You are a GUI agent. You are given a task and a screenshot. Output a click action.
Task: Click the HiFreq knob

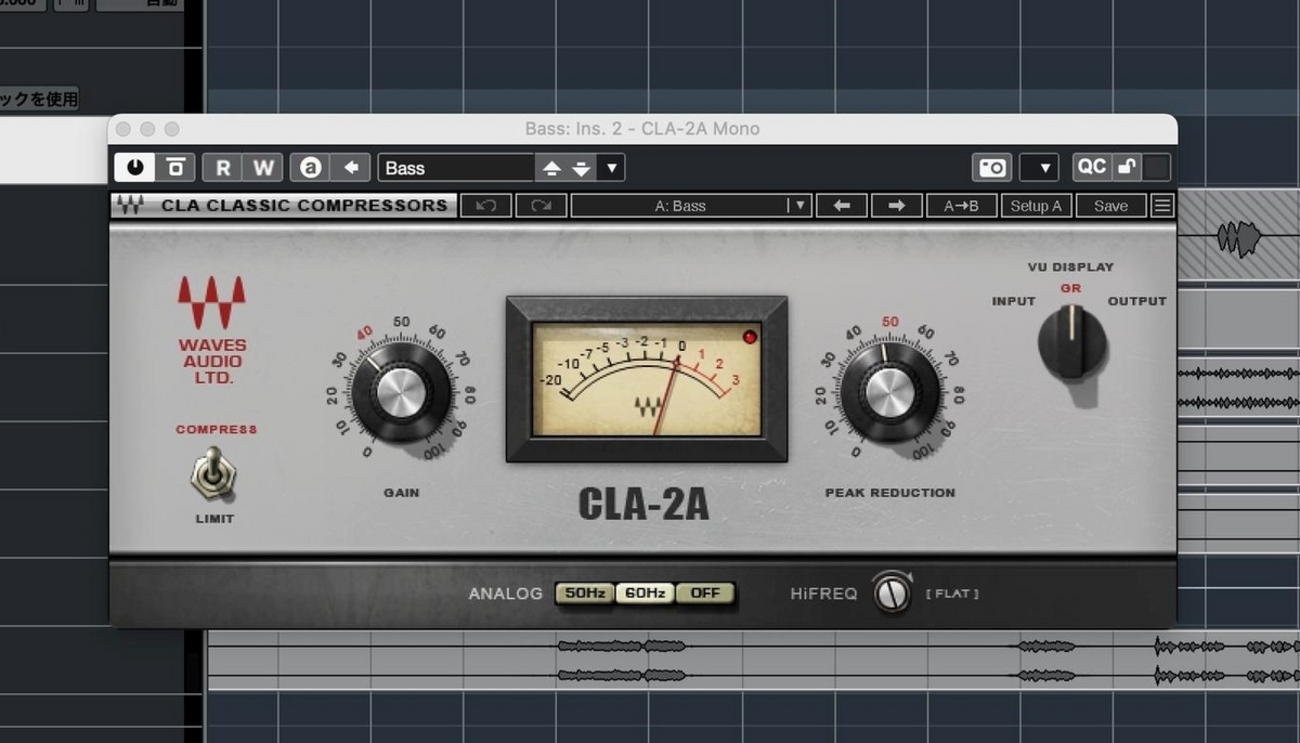pos(892,593)
